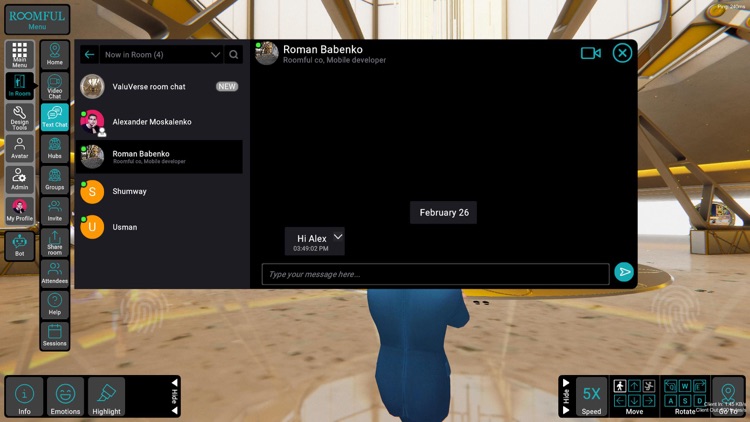Click the Hi Alex message bubble
The width and height of the screenshot is (750, 422).
[314, 242]
